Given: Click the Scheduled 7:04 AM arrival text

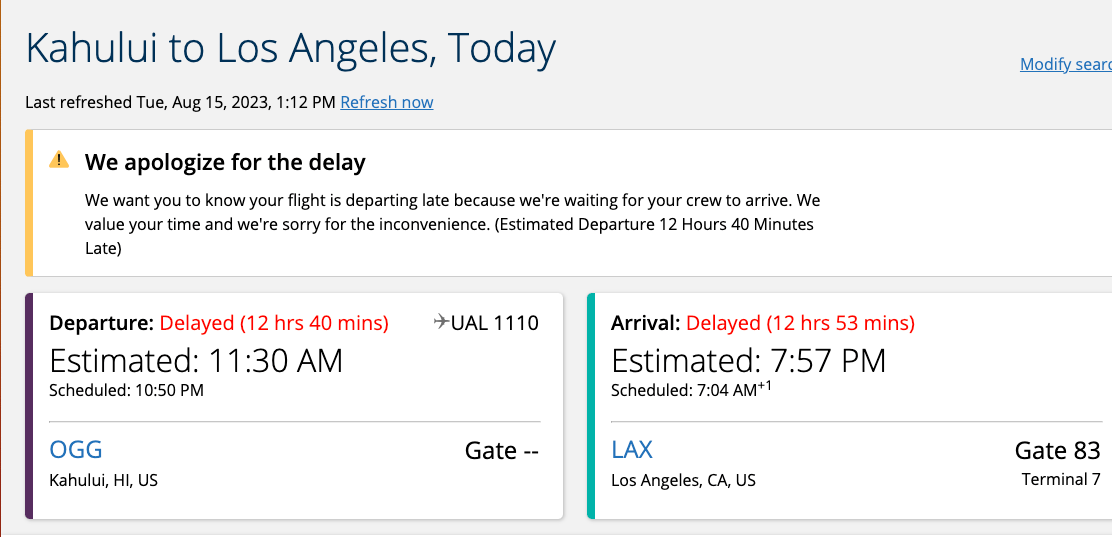Looking at the screenshot, I should click(690, 390).
